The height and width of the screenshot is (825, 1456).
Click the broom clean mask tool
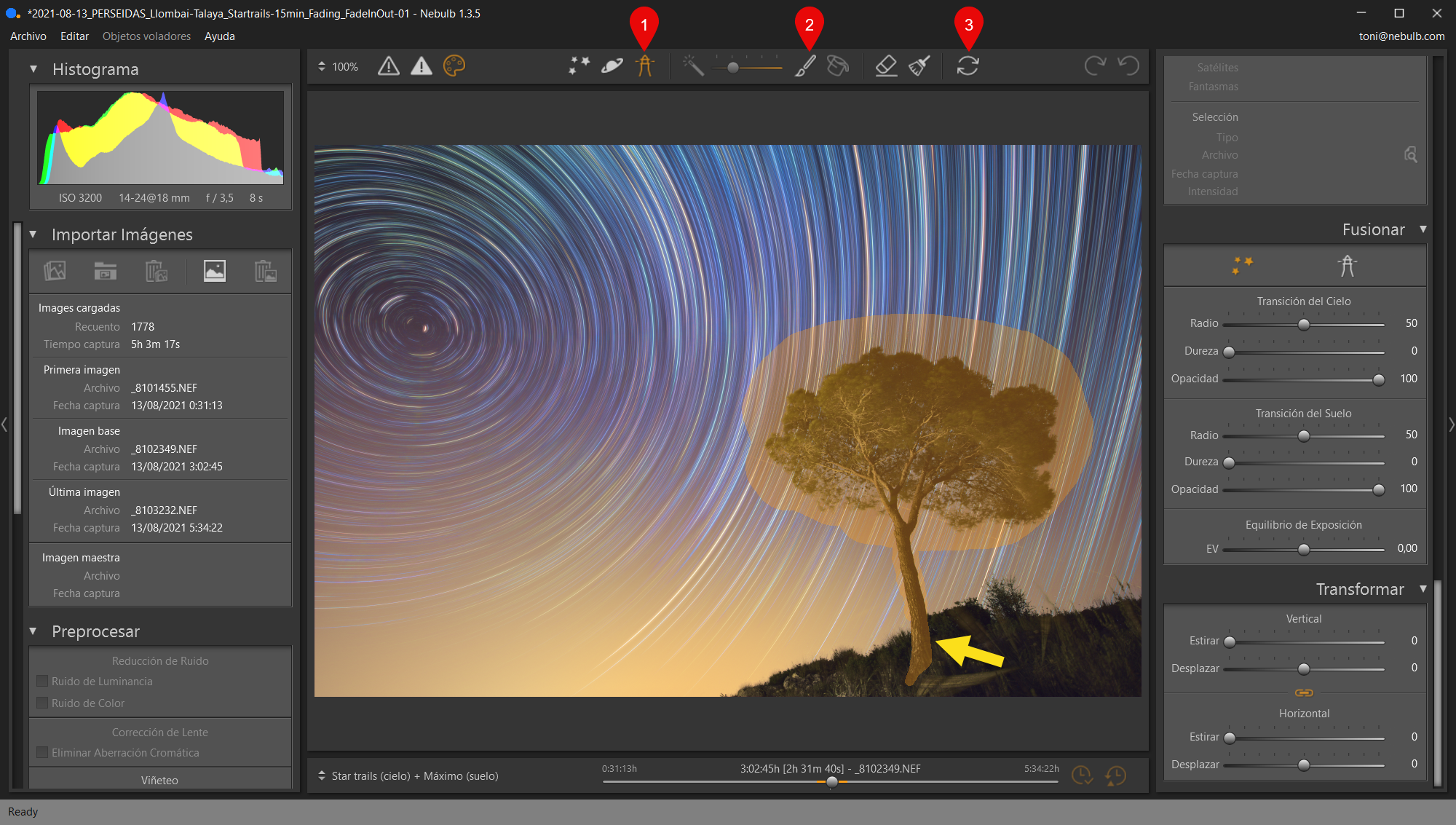[919, 66]
